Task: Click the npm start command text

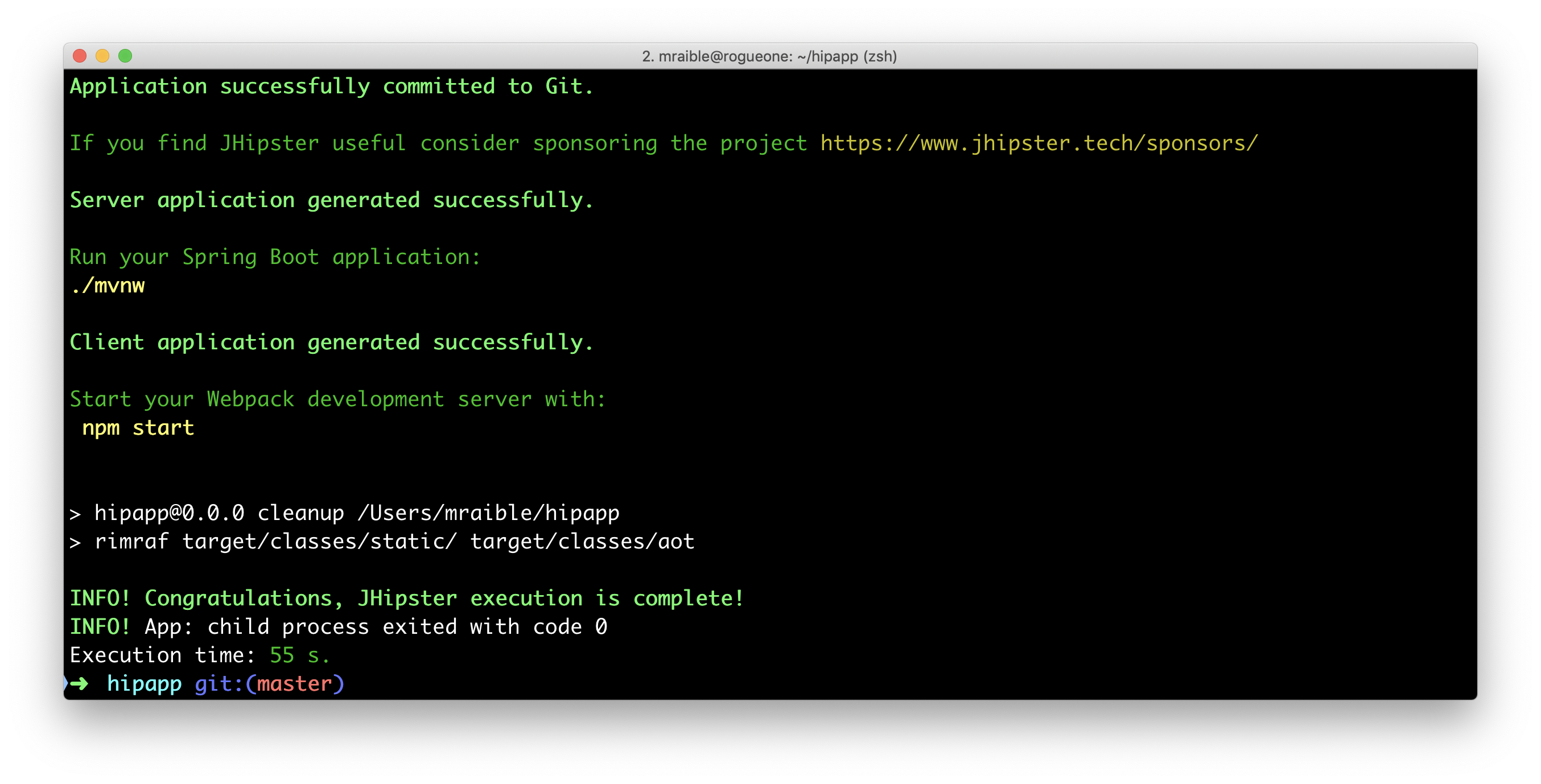Action: pos(138,428)
